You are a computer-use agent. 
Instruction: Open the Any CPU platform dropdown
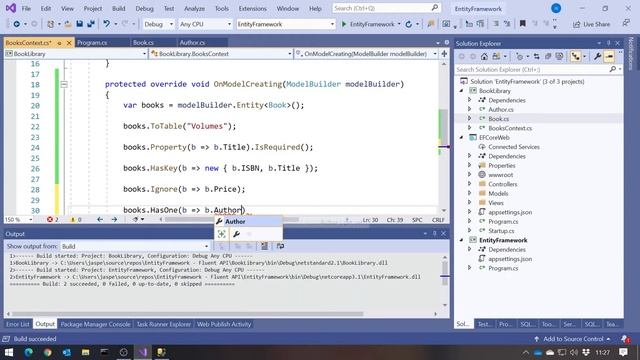205,24
